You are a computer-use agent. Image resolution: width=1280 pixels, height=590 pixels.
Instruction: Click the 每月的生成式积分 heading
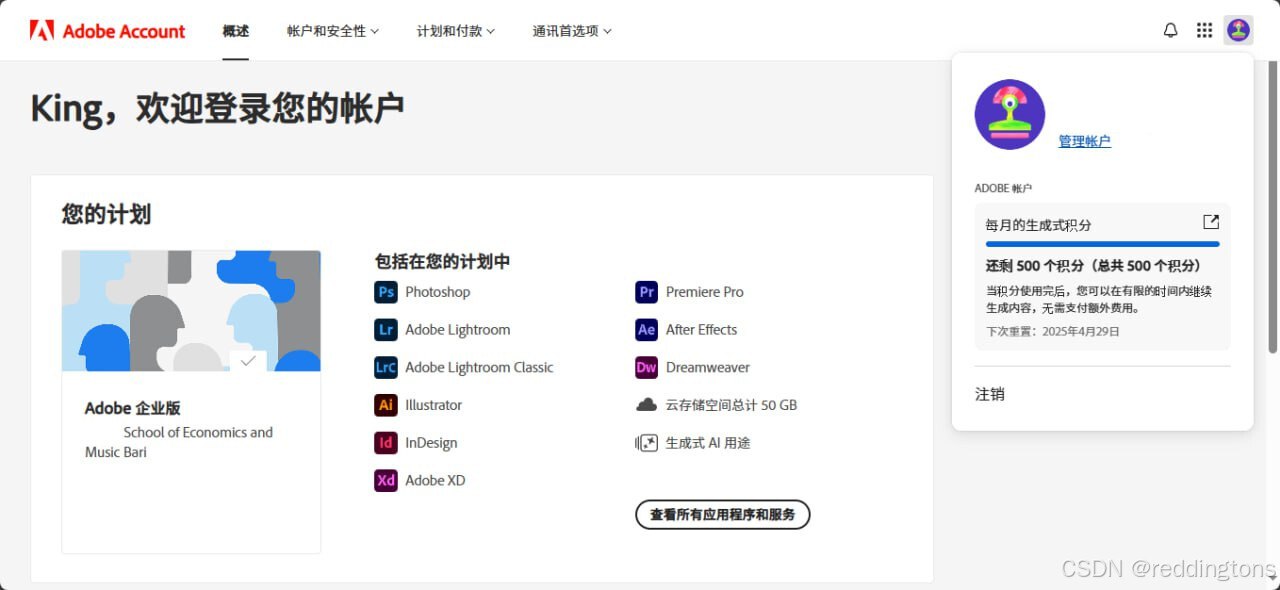click(x=1038, y=225)
